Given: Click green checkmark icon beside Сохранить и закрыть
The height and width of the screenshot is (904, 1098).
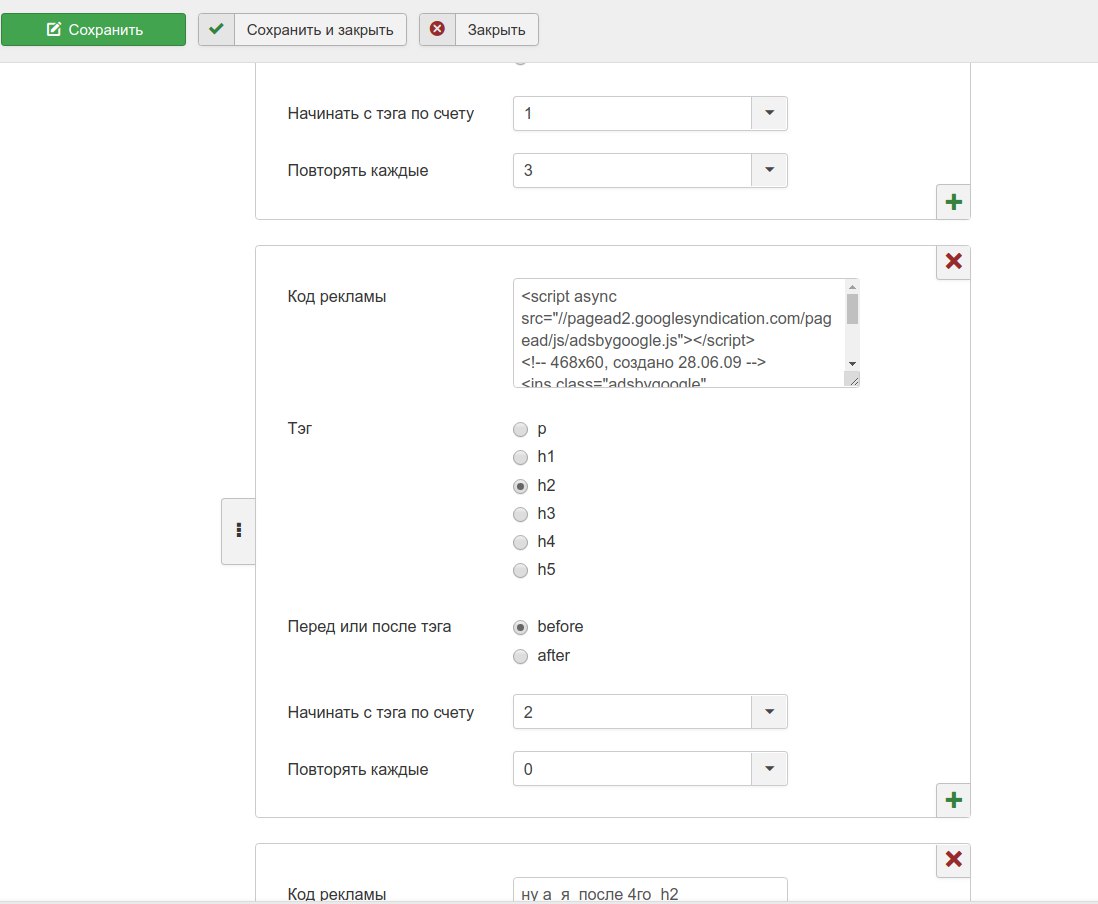Looking at the screenshot, I should 216,29.
